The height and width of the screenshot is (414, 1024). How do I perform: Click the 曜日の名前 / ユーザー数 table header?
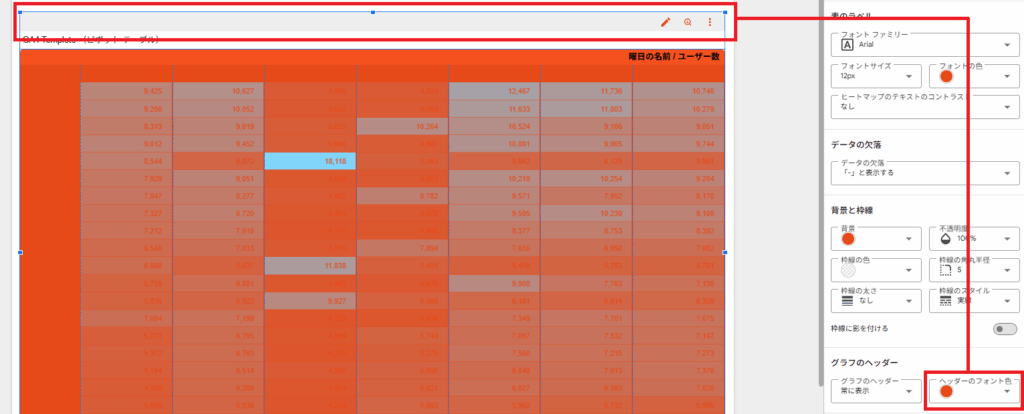[674, 57]
